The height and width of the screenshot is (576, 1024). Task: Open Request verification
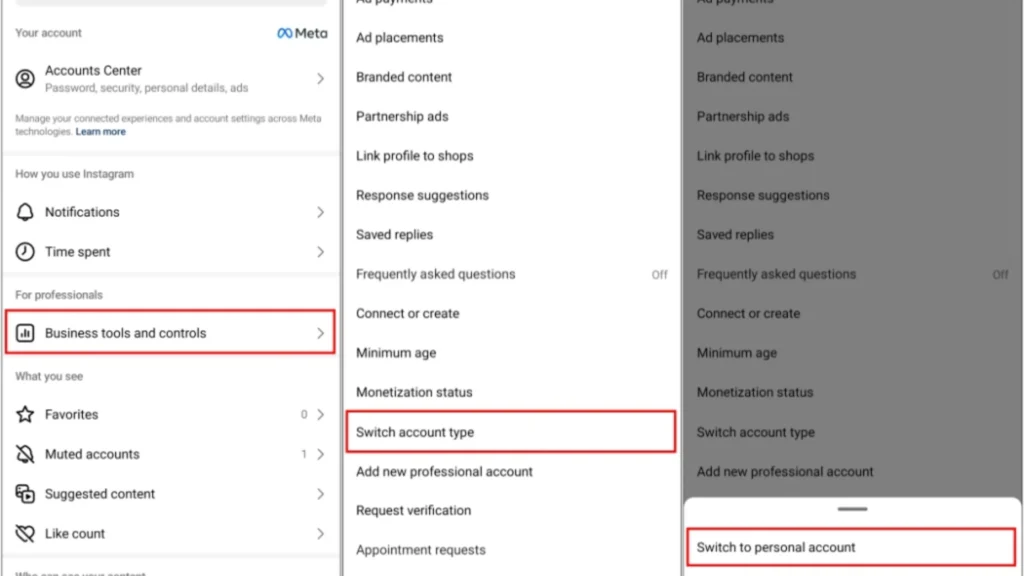(414, 510)
